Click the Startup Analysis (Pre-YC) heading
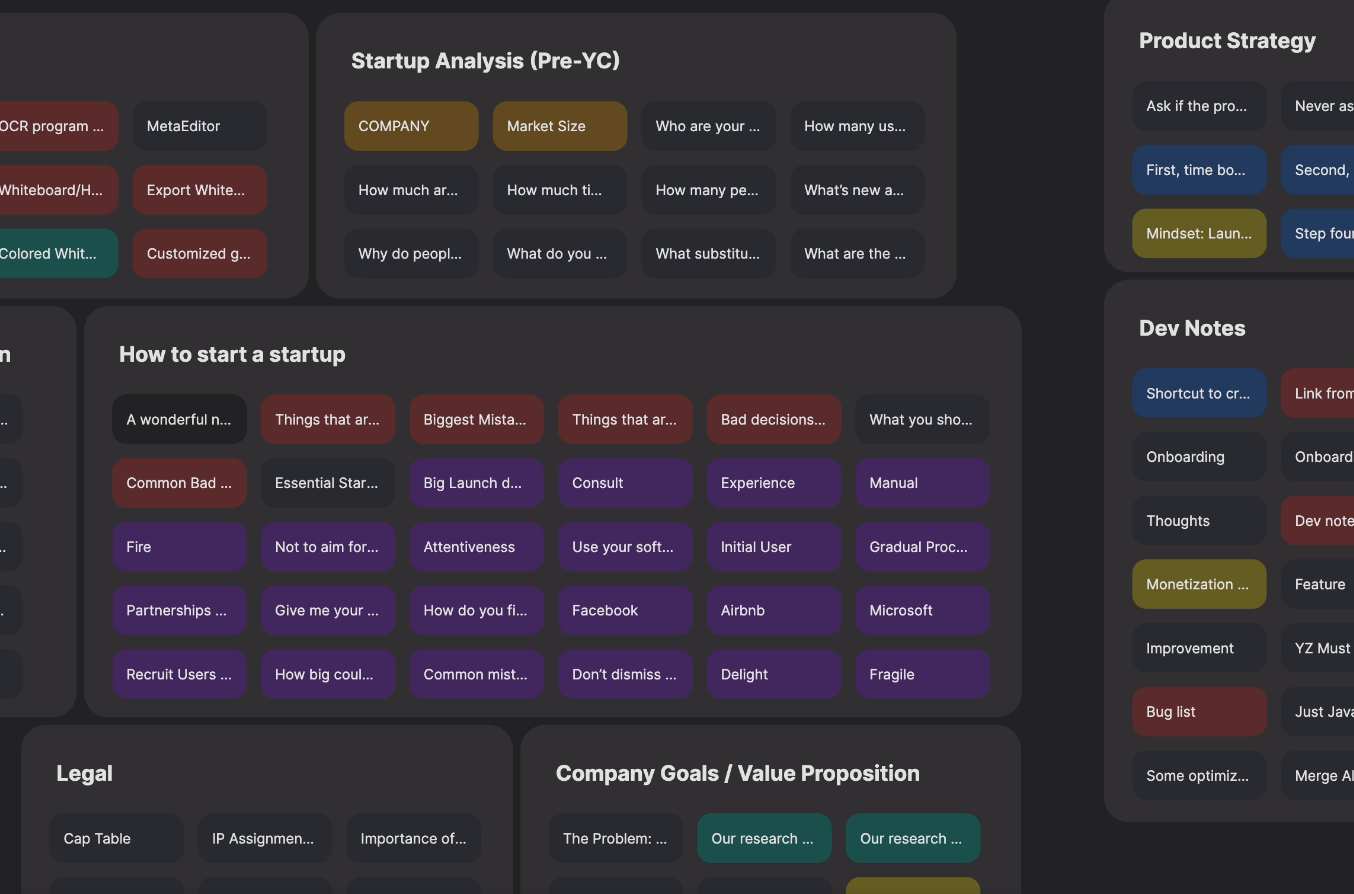 tap(485, 61)
